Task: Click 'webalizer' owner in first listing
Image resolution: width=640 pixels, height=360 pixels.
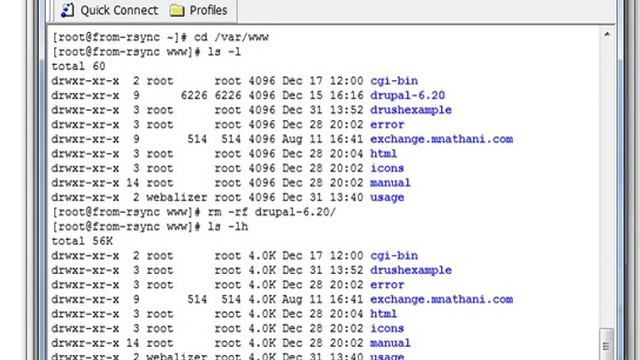Action: tap(177, 198)
